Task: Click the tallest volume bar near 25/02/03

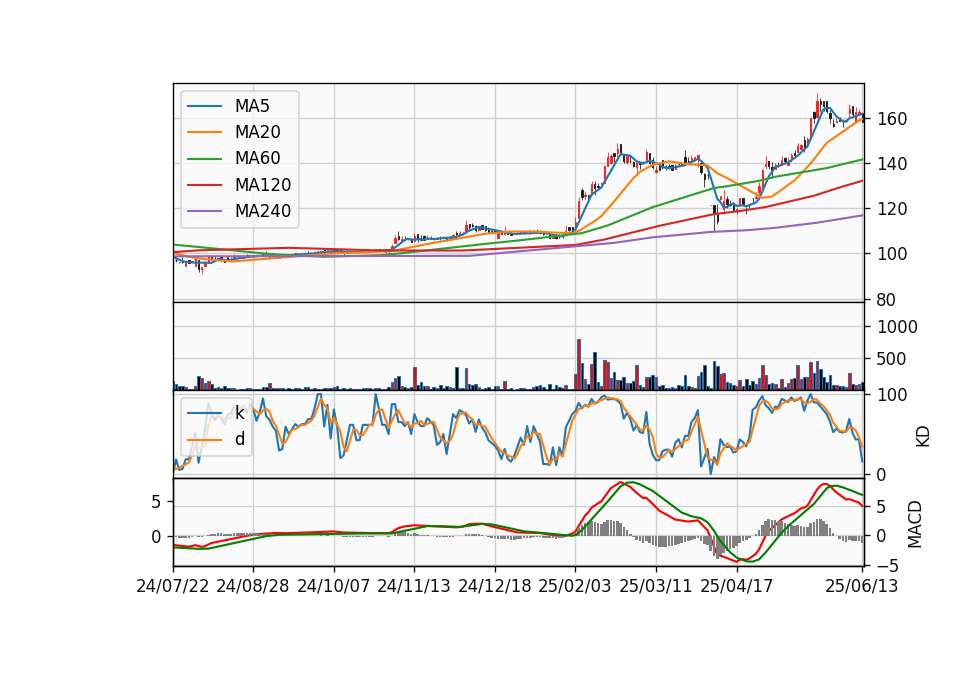Action: tap(579, 364)
